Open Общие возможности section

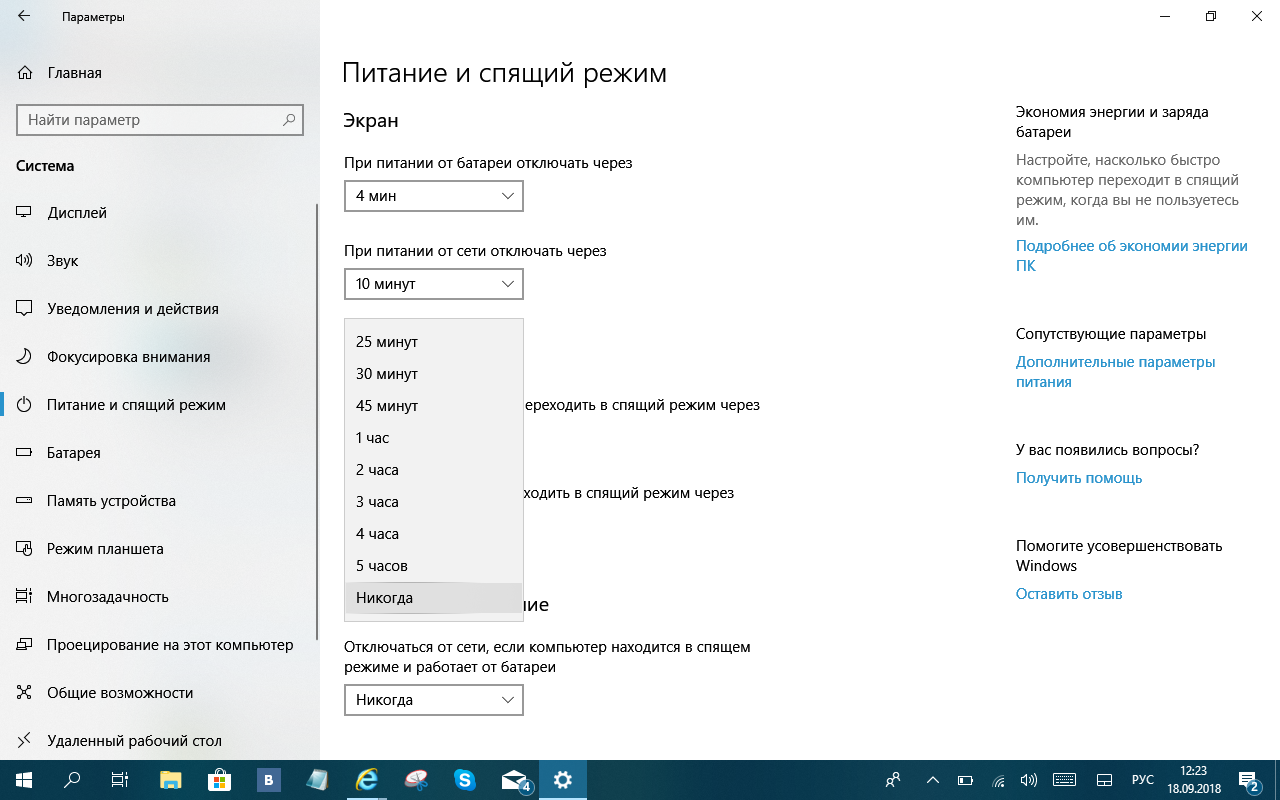pyautogui.click(x=160, y=693)
